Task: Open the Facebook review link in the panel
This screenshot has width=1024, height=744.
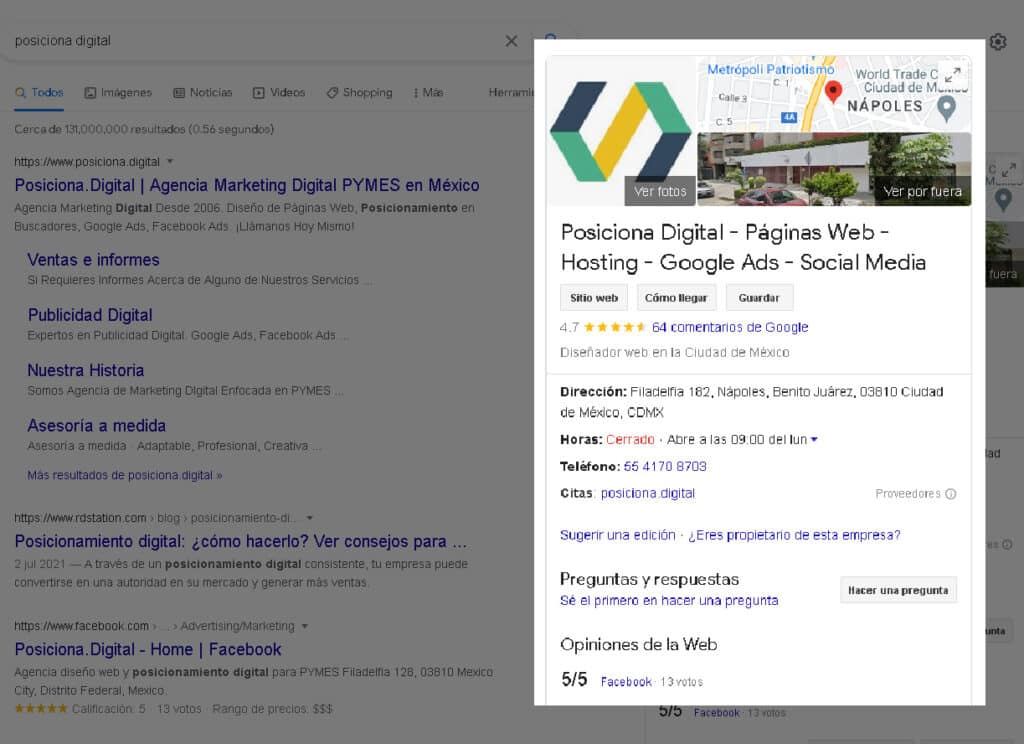Action: pyautogui.click(x=626, y=682)
